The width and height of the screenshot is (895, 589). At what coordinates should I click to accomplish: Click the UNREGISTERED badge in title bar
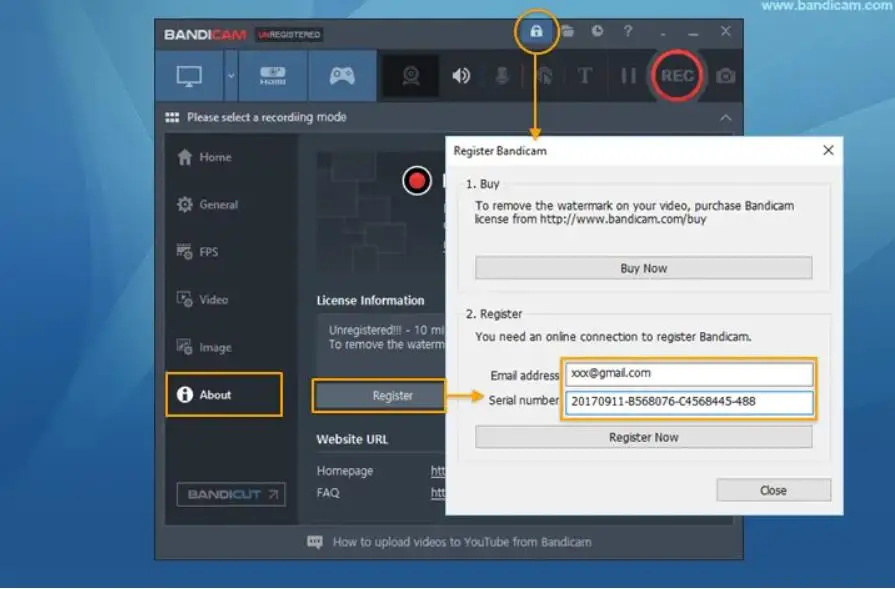pos(289,35)
